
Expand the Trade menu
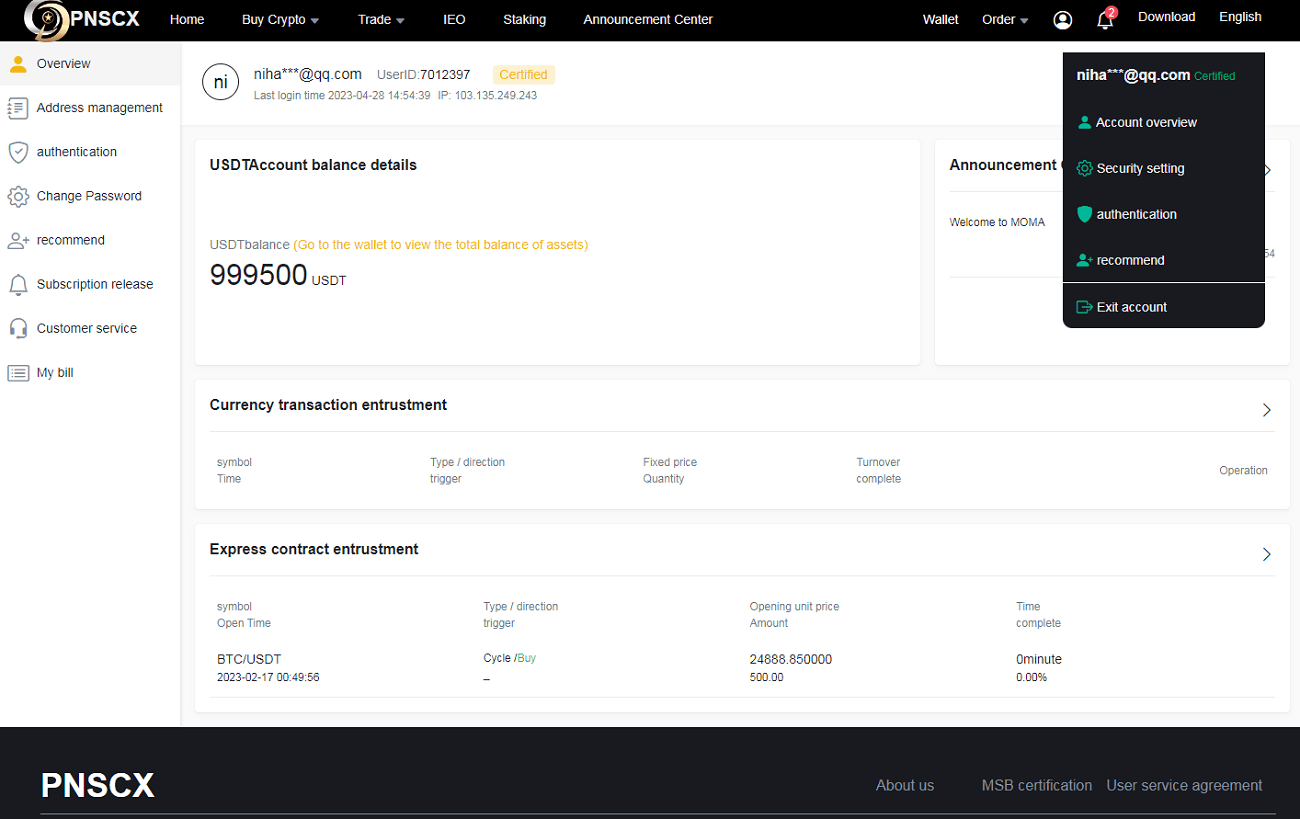point(380,19)
